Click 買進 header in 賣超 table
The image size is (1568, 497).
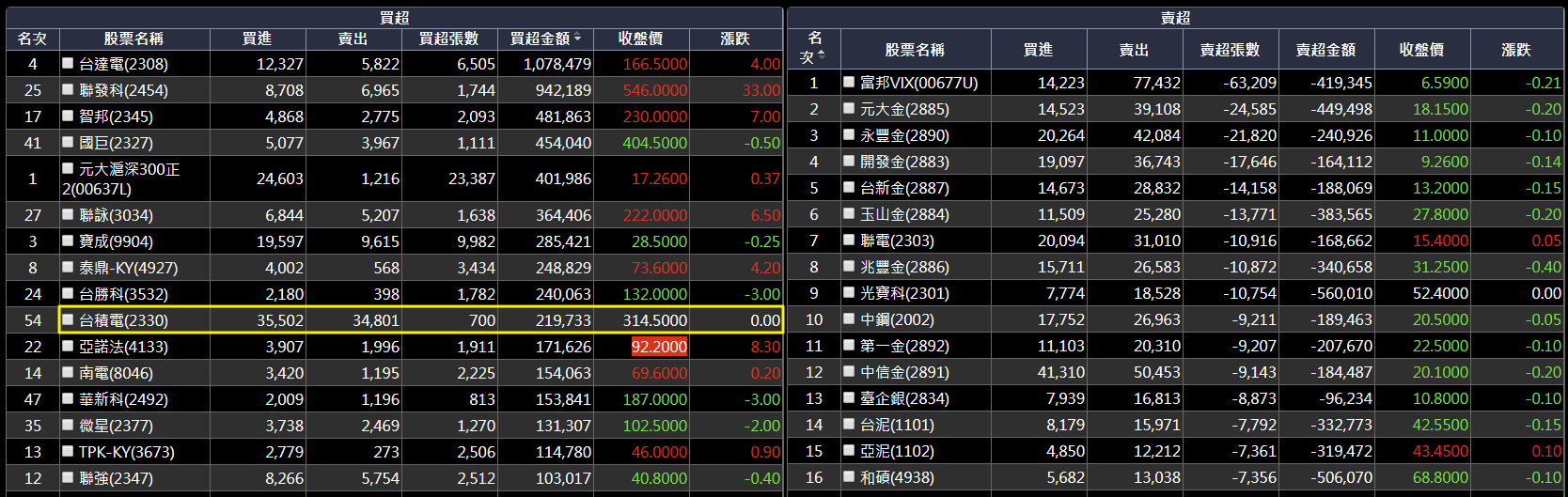1039,50
